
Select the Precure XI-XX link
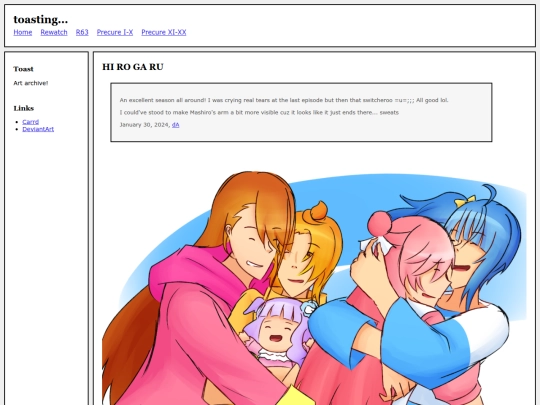164,32
